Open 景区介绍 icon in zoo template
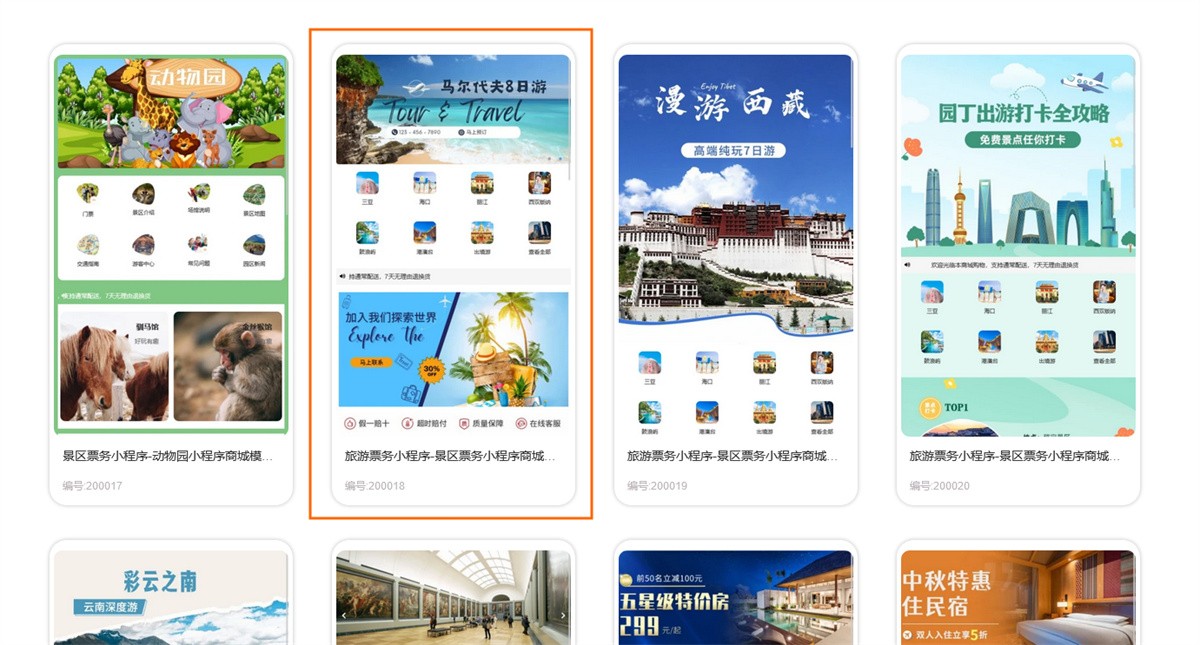Image resolution: width=1200 pixels, height=645 pixels. pos(143,194)
